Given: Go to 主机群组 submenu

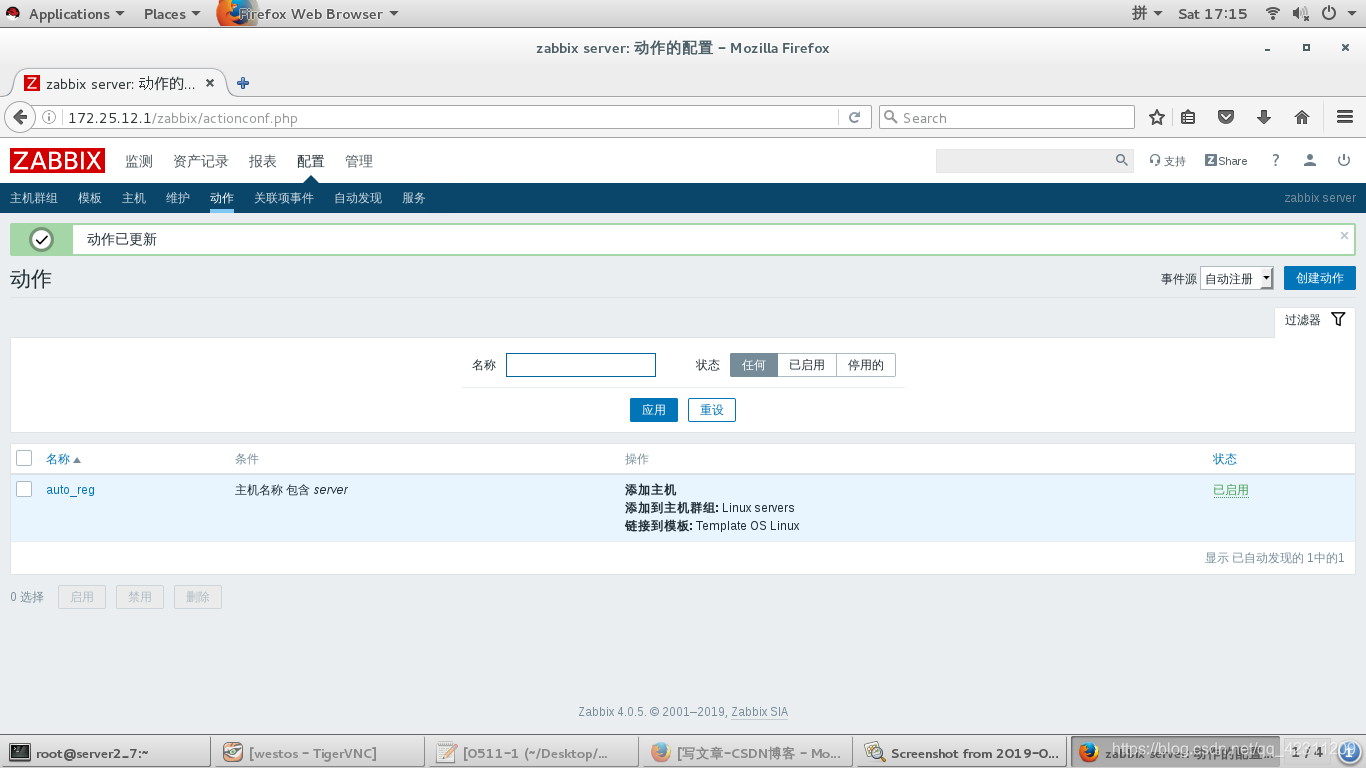Looking at the screenshot, I should pos(34,198).
